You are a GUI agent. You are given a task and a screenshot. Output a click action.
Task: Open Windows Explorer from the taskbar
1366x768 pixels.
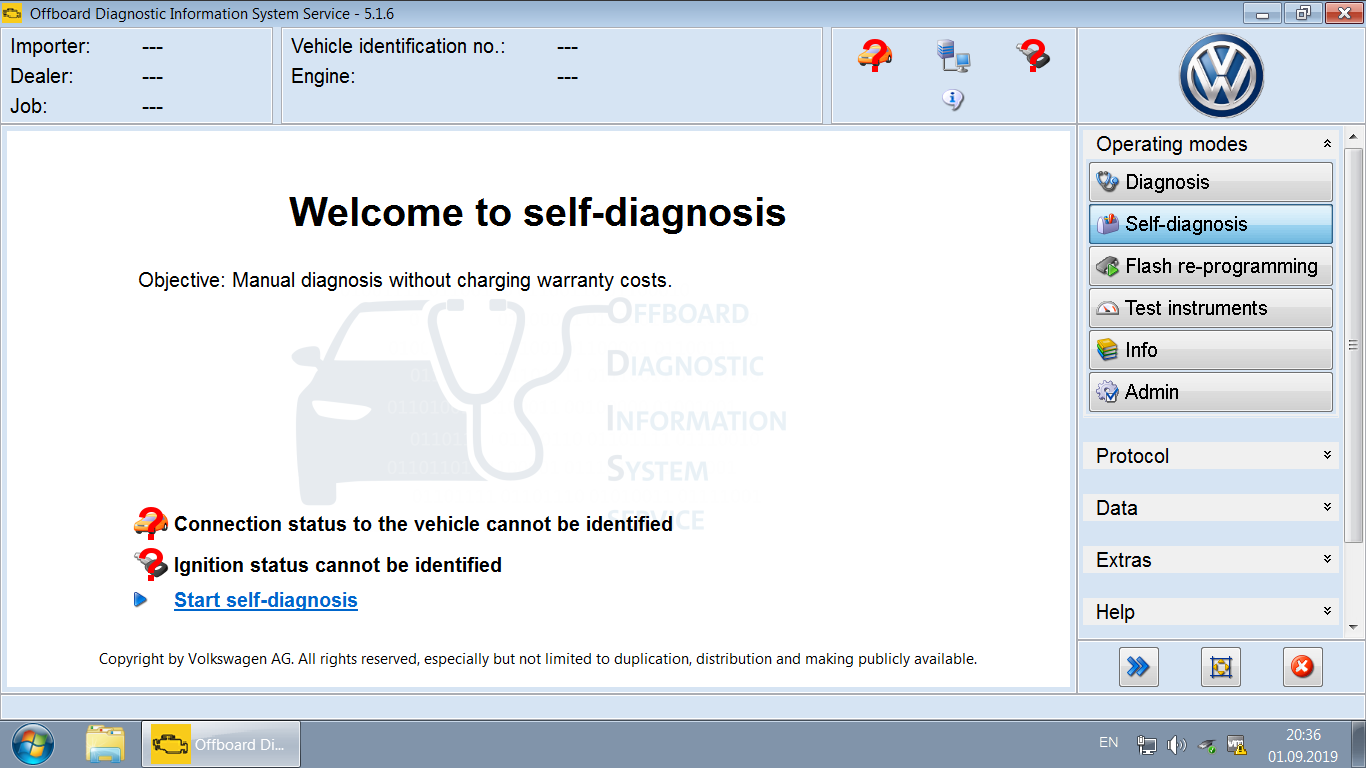click(x=105, y=744)
